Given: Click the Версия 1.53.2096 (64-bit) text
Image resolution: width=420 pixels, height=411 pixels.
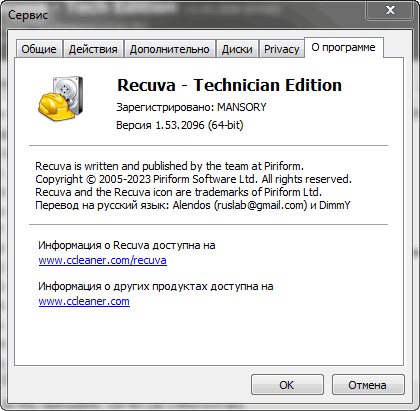Looking at the screenshot, I should 180,125.
